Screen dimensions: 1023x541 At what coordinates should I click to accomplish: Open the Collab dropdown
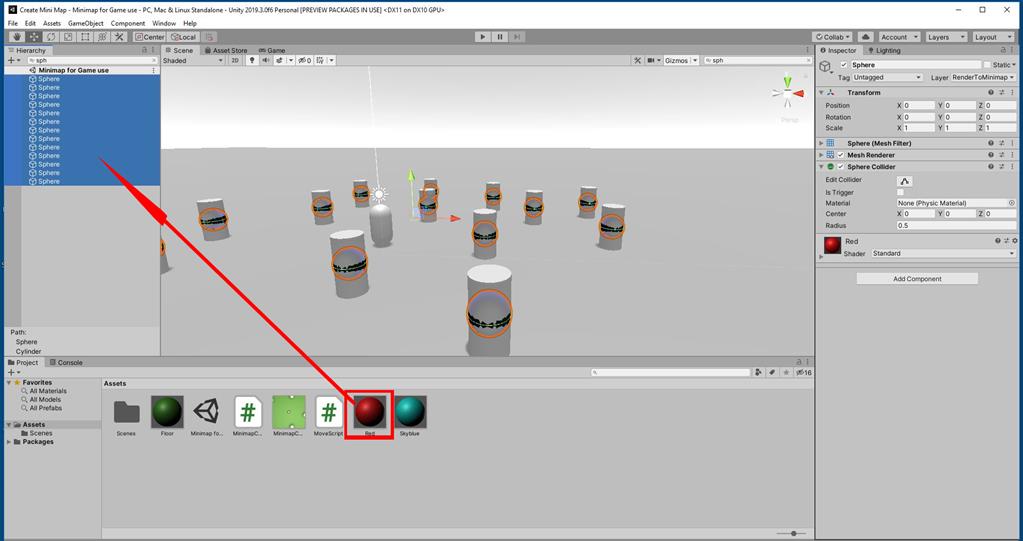(832, 37)
